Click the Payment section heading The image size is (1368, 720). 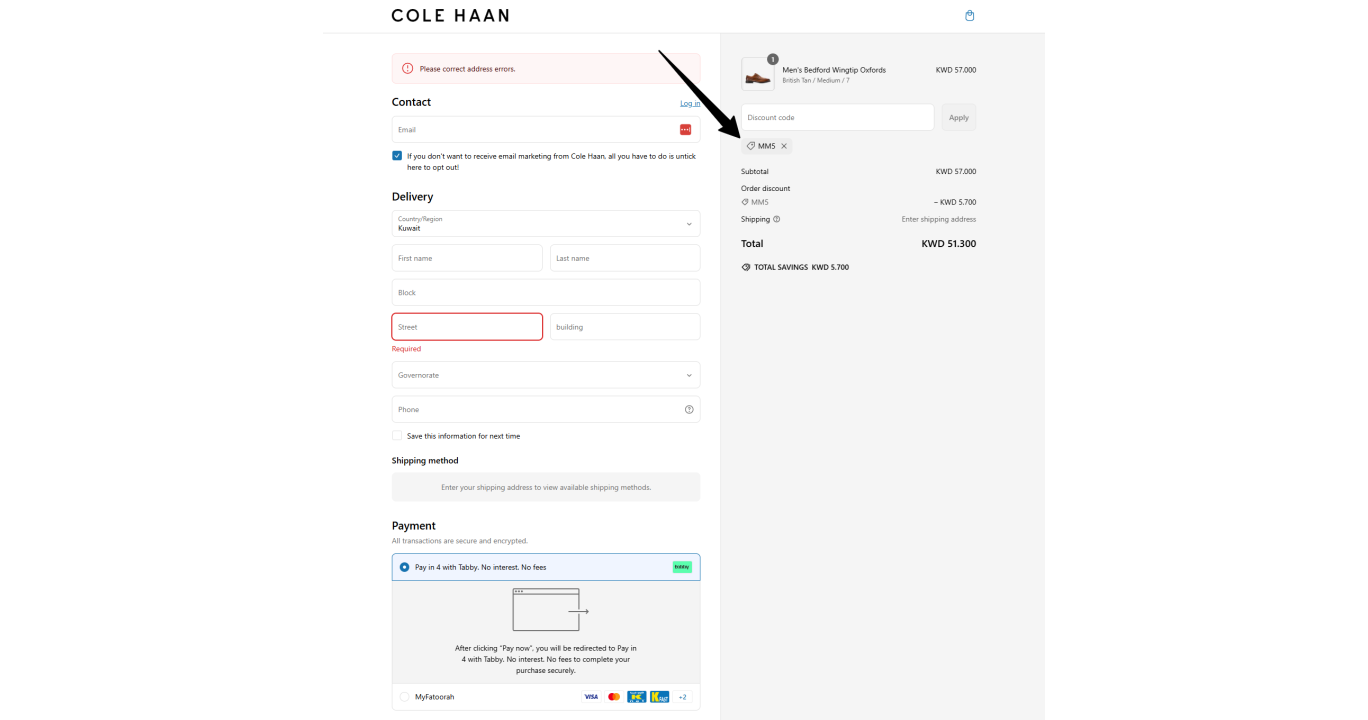point(414,526)
